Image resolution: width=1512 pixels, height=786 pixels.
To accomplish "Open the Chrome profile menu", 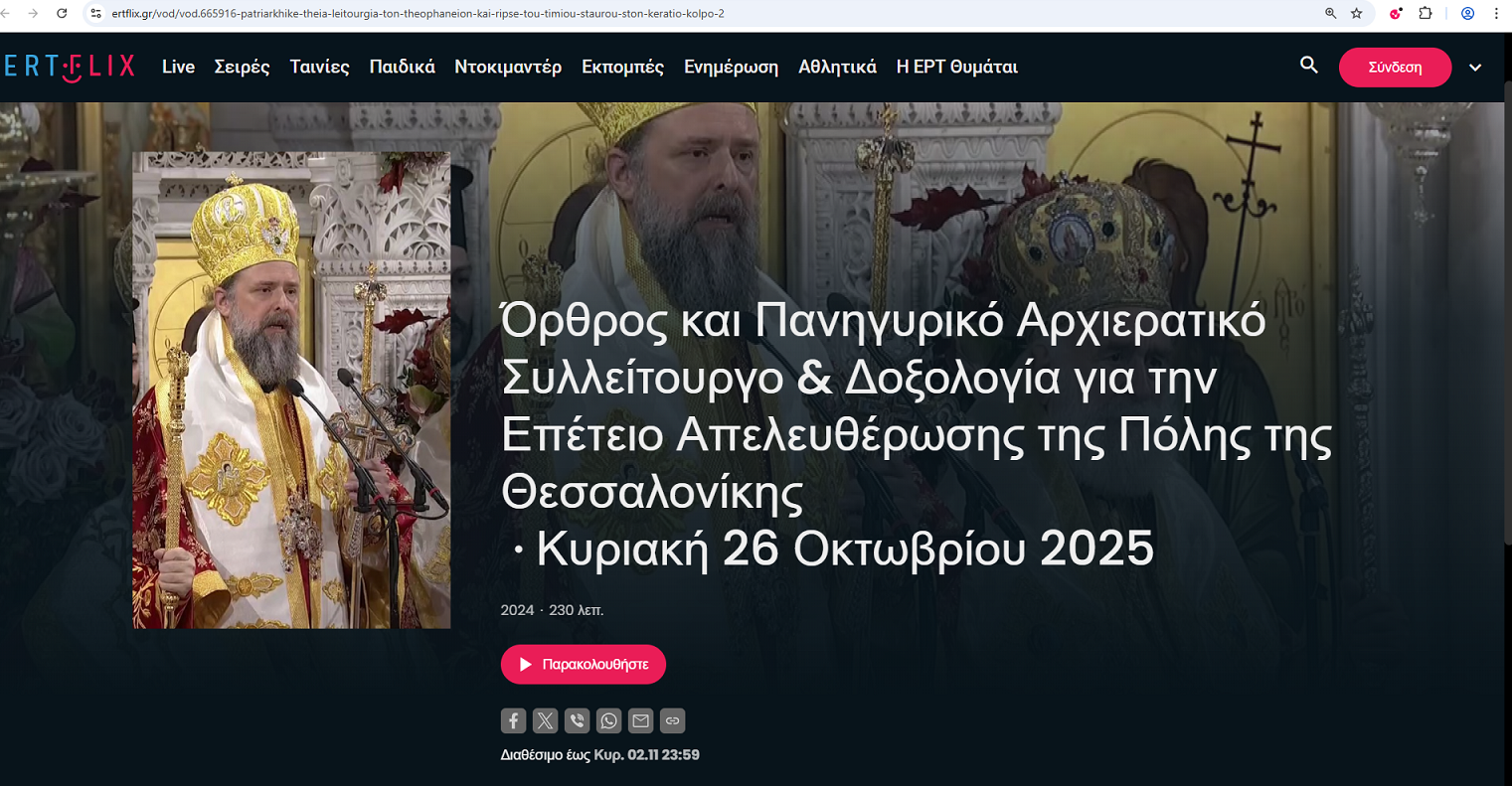I will pyautogui.click(x=1467, y=14).
